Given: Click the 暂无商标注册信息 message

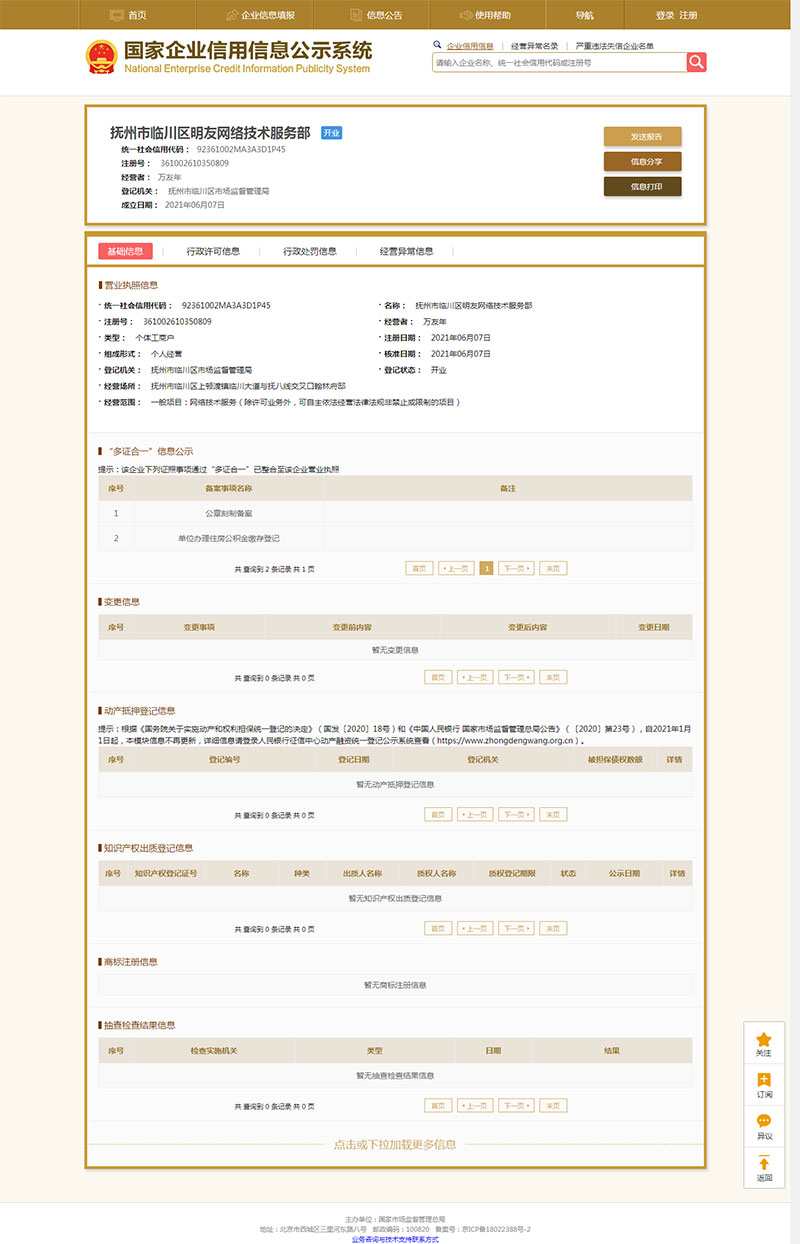Looking at the screenshot, I should (395, 985).
